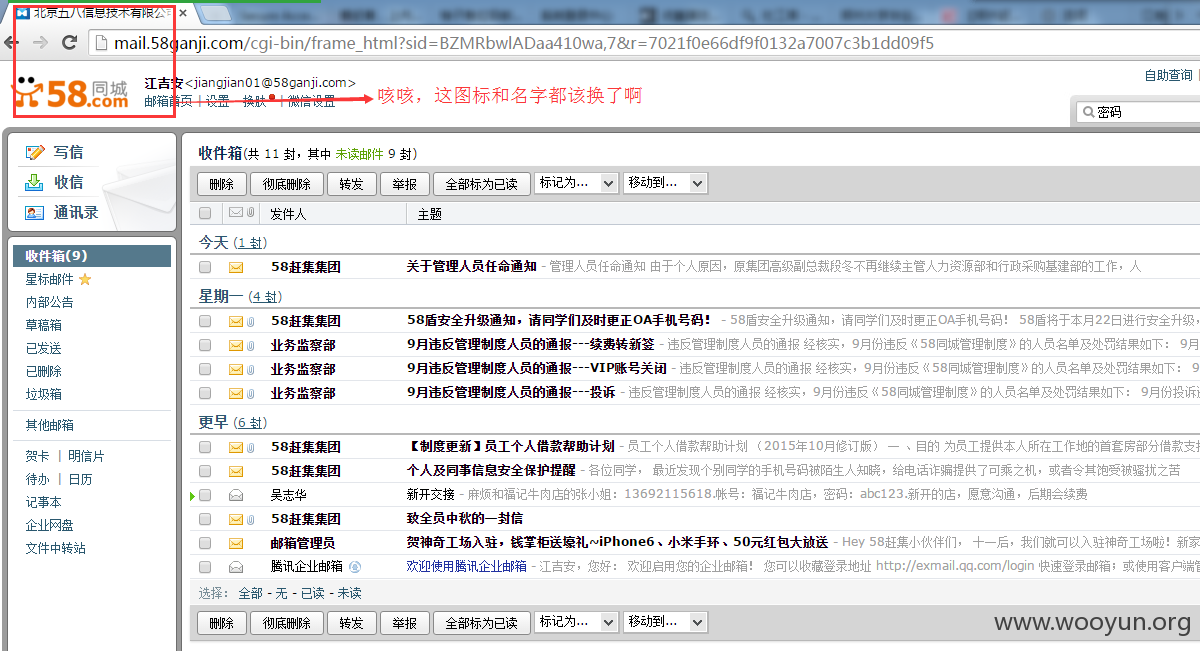Open the 移动到 dropdown below the mail list

click(x=665, y=622)
